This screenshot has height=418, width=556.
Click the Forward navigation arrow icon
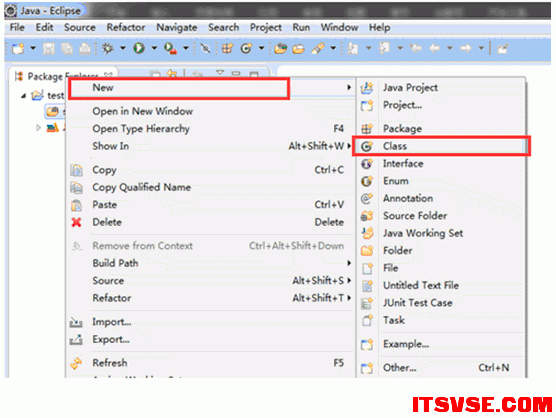466,48
